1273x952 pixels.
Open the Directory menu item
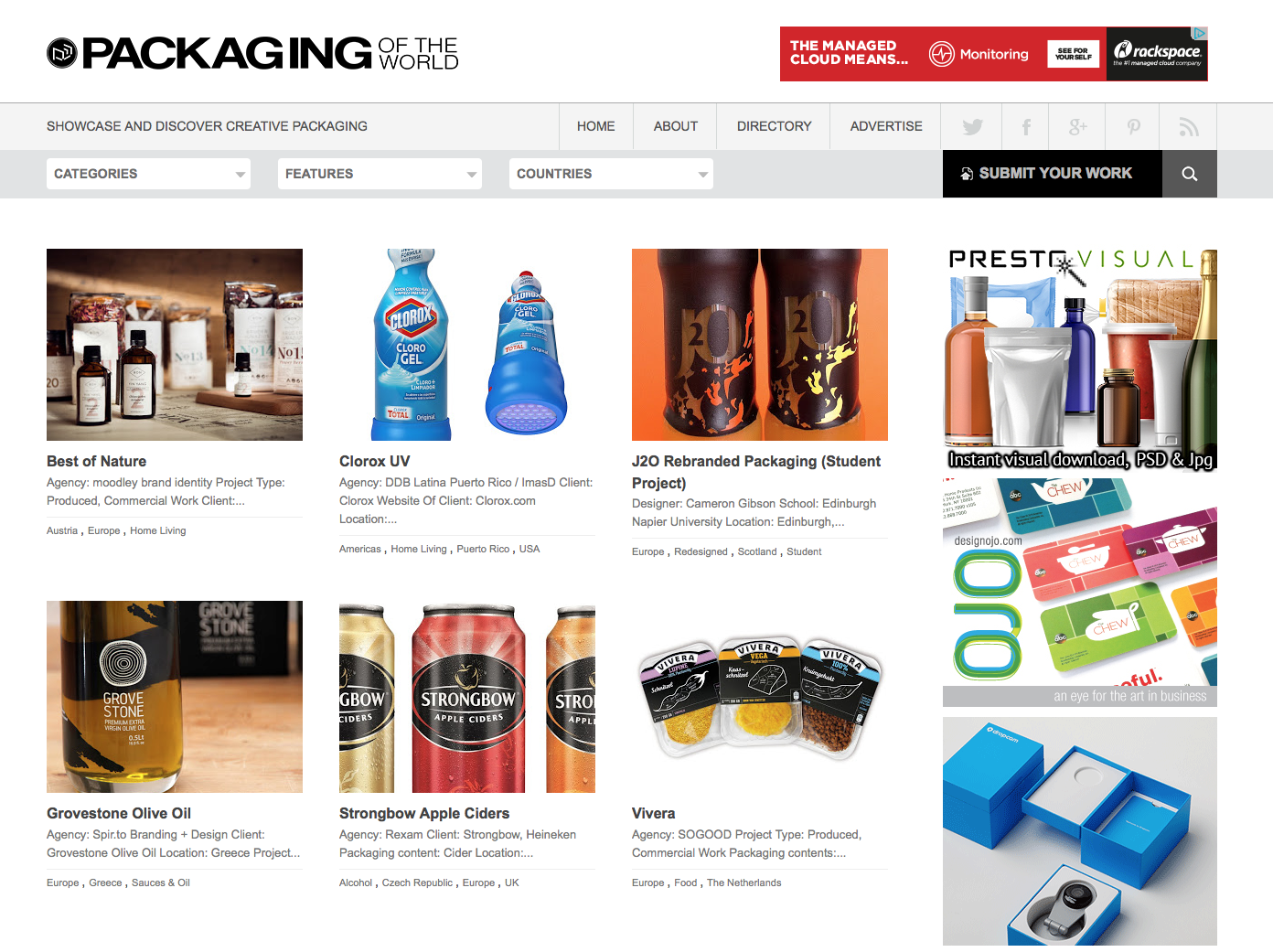[775, 127]
